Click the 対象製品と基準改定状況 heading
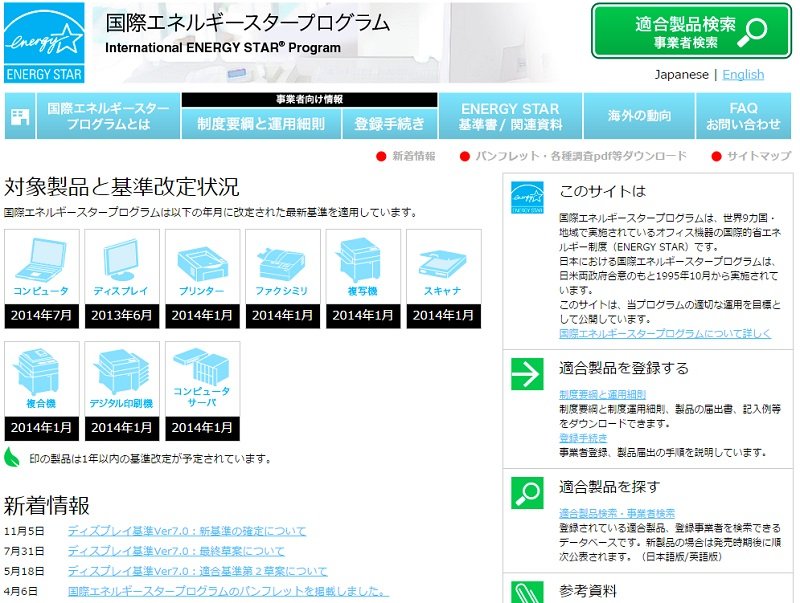The image size is (800, 603). tap(121, 187)
